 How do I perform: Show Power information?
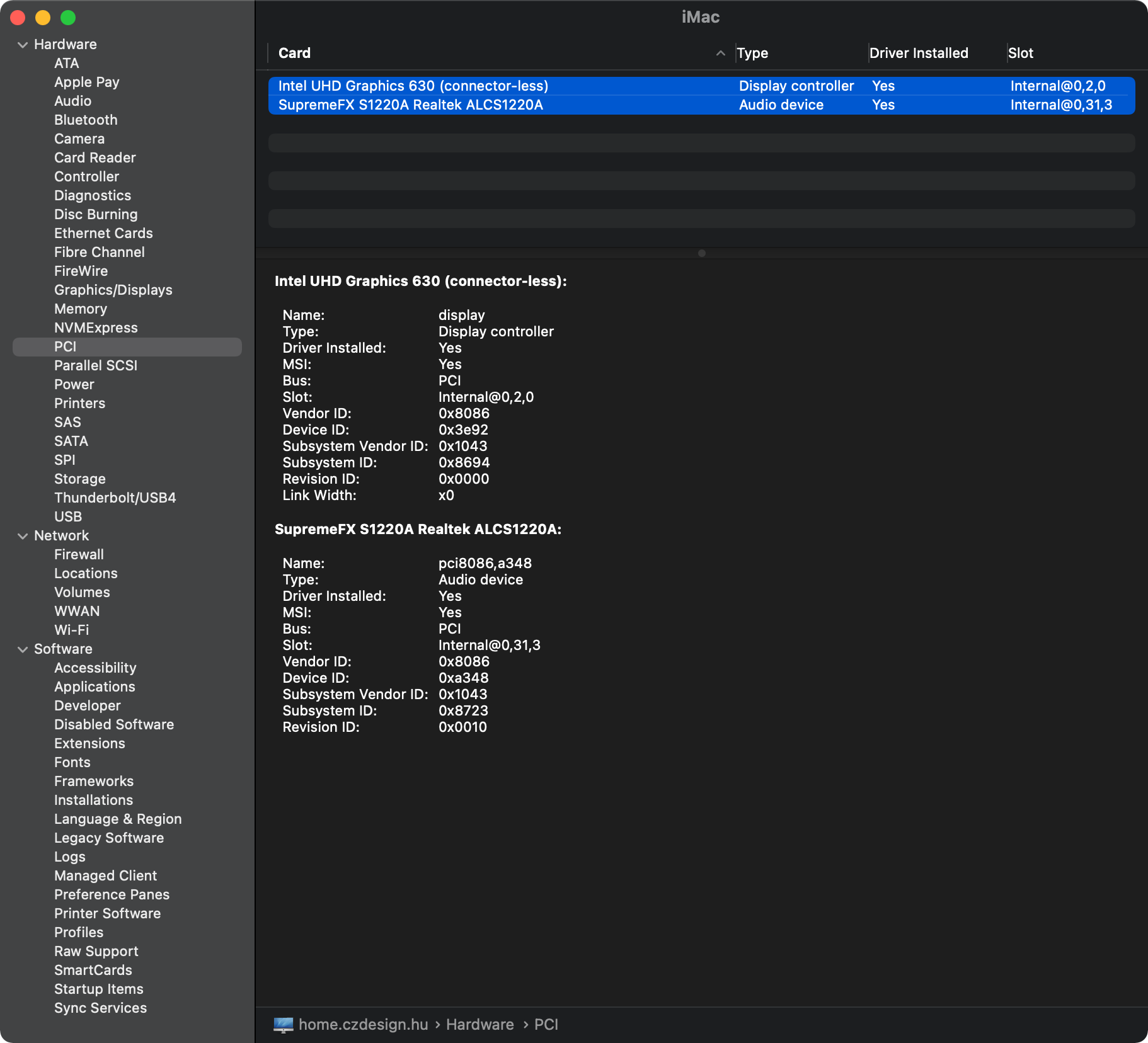coord(74,385)
